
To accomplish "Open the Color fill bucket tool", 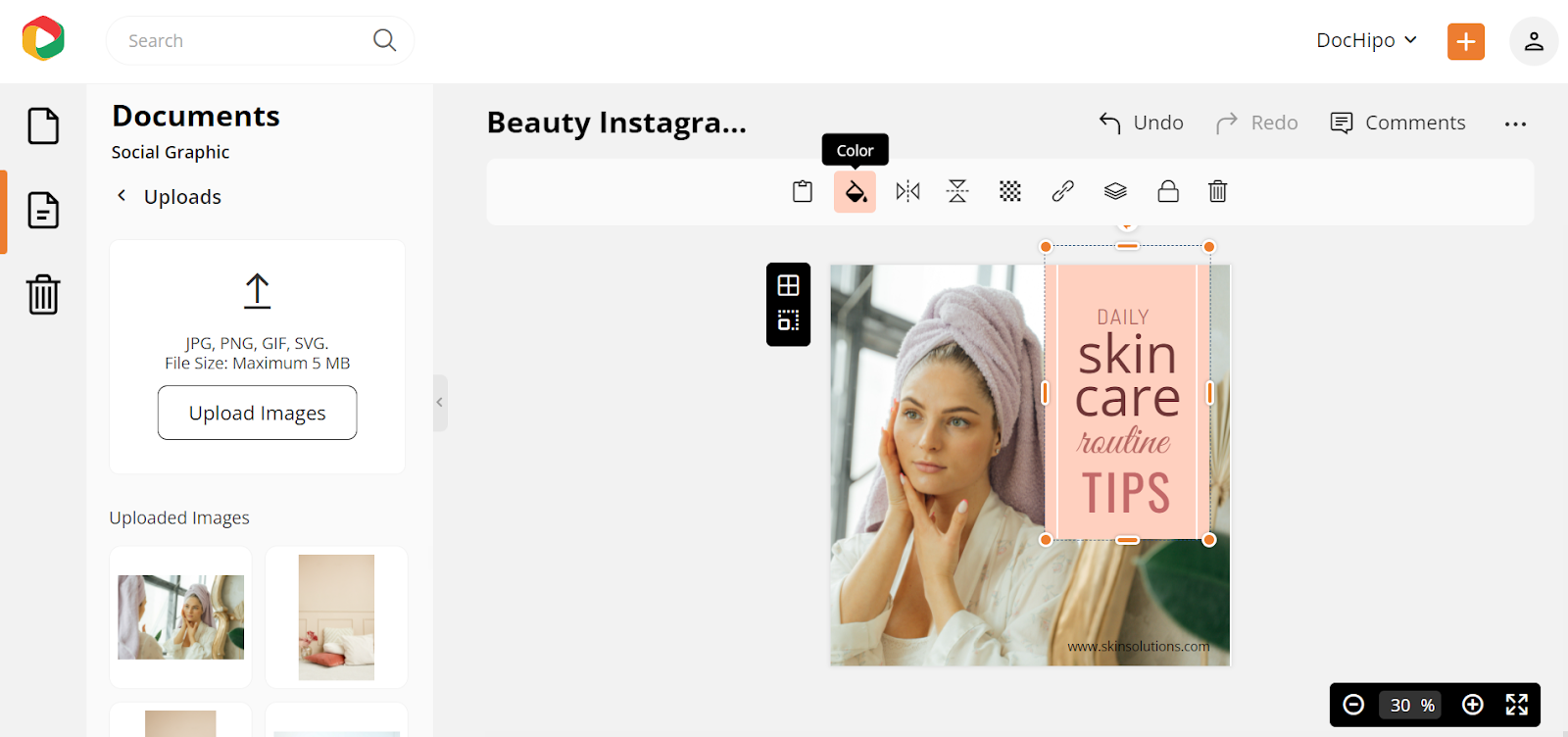I will 855,191.
